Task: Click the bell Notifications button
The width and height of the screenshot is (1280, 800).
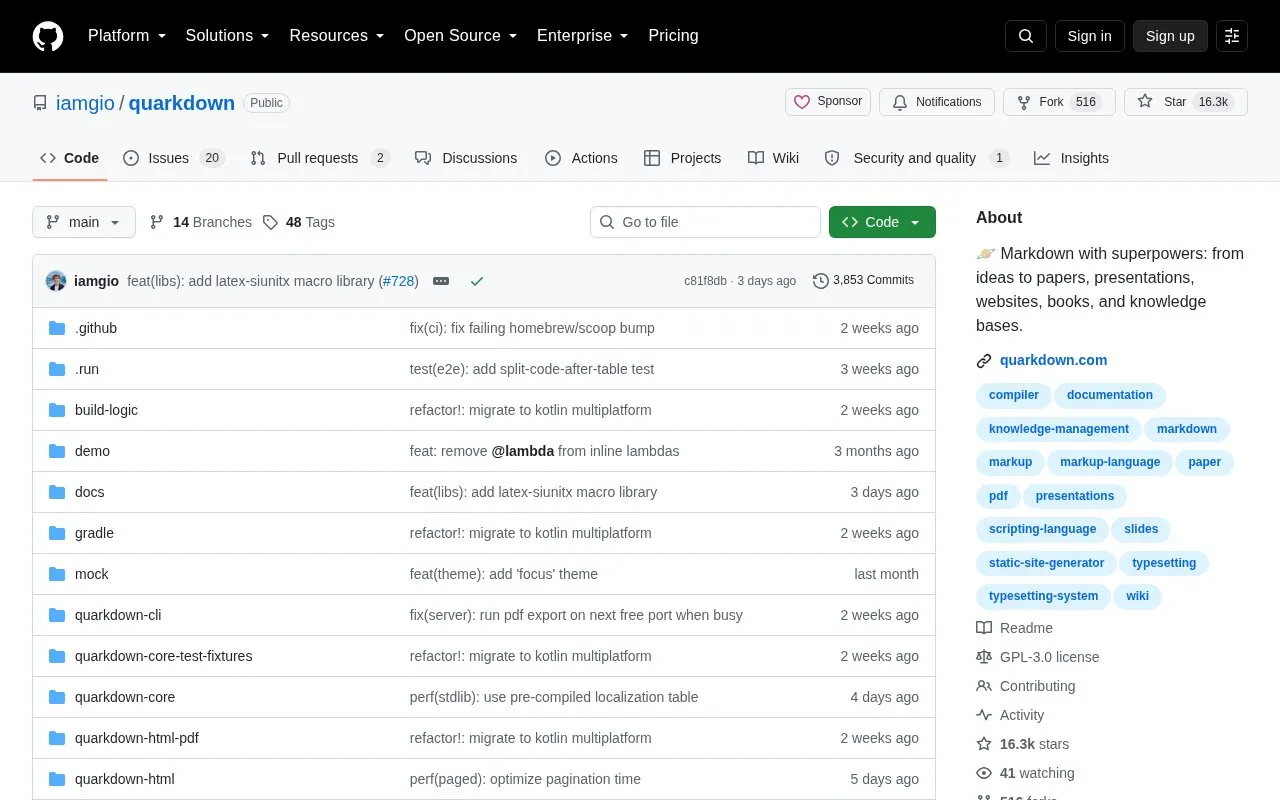Action: pyautogui.click(x=937, y=102)
